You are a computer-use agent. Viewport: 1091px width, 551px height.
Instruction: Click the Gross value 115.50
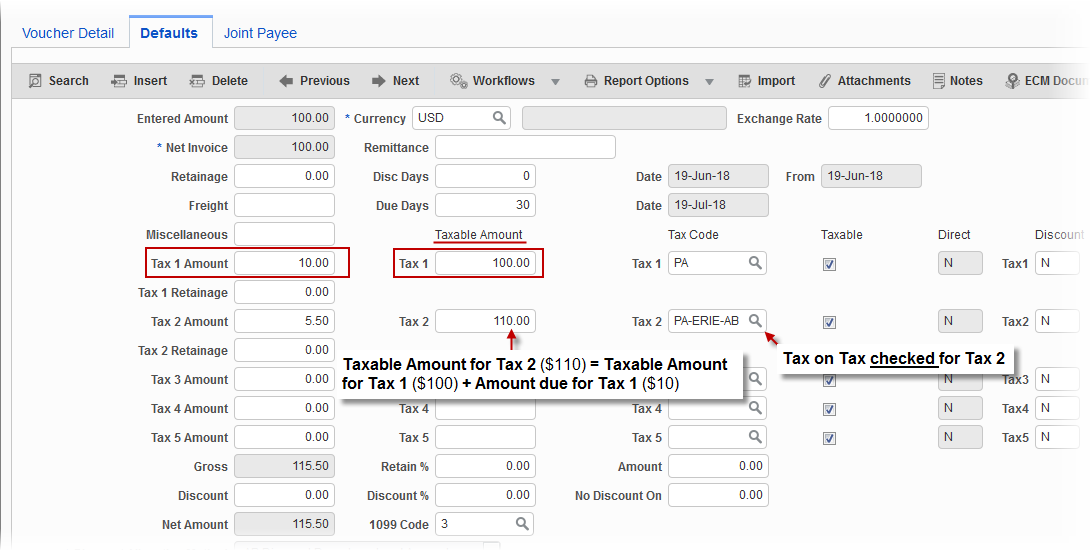pyautogui.click(x=285, y=466)
